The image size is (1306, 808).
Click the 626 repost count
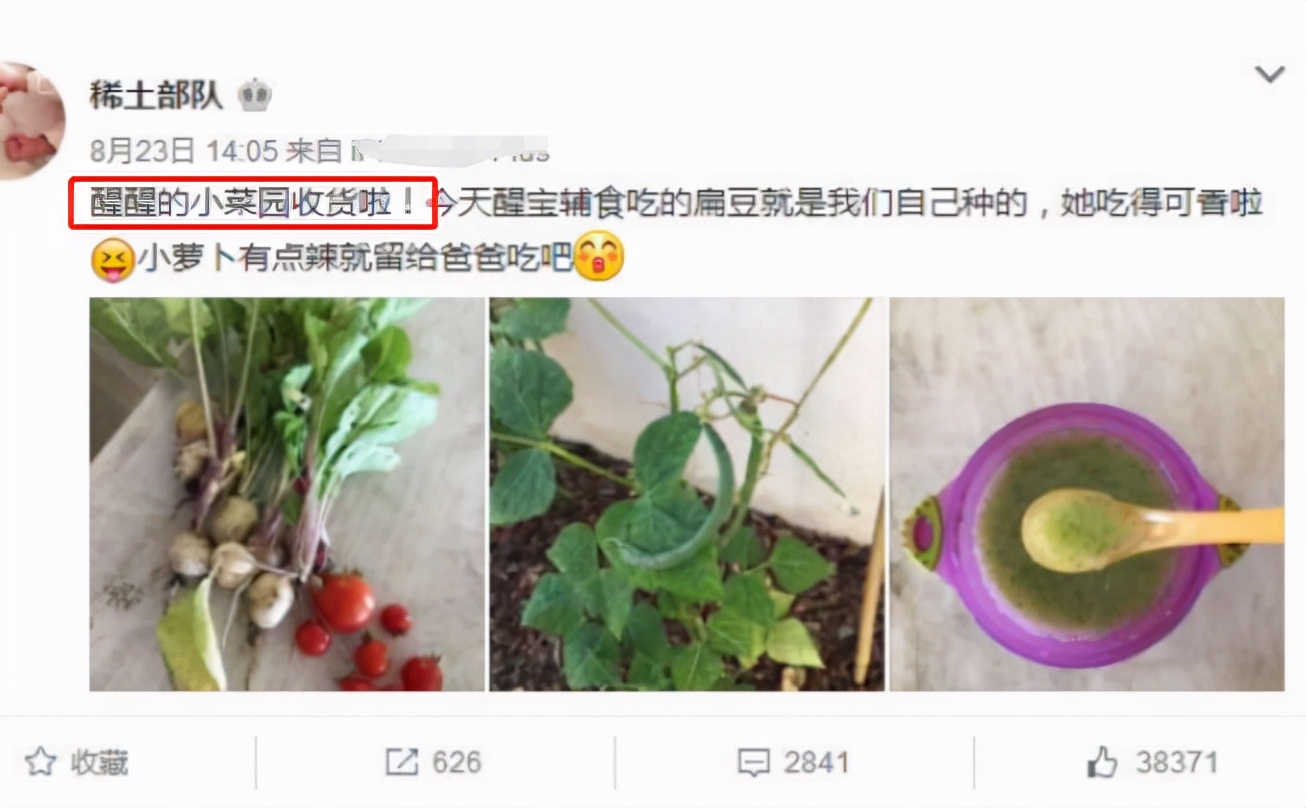457,763
